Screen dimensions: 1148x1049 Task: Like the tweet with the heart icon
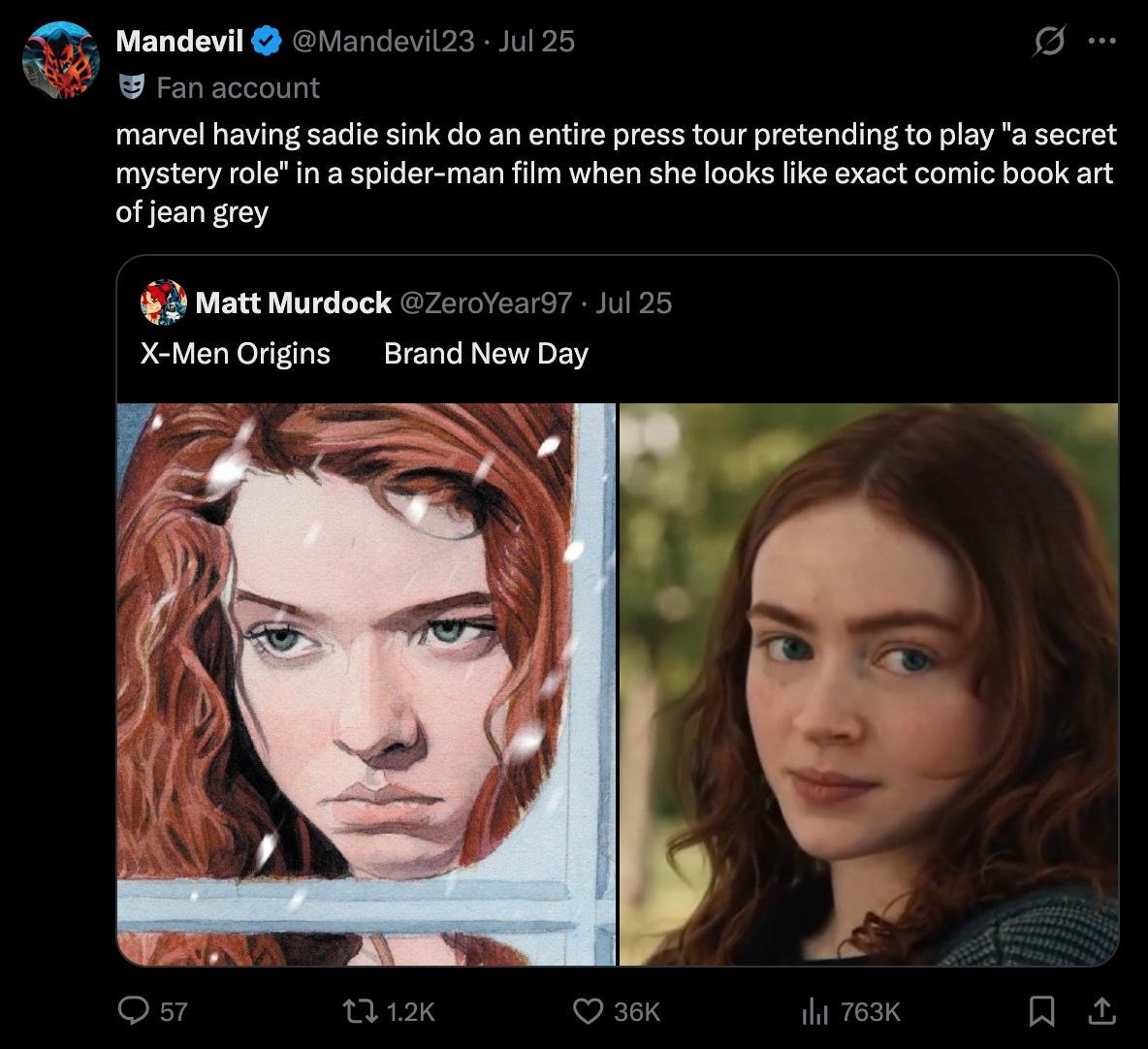point(588,1011)
